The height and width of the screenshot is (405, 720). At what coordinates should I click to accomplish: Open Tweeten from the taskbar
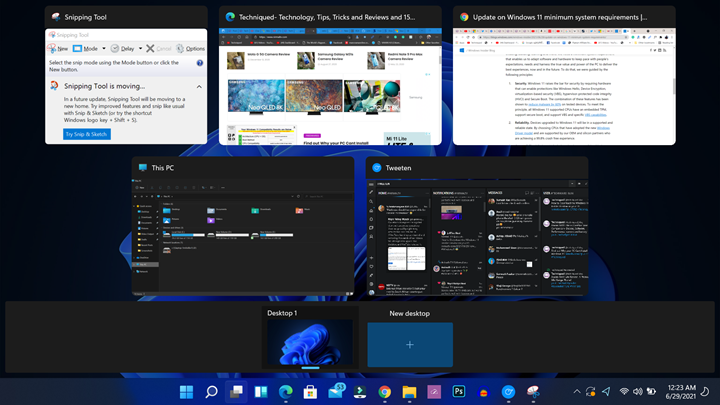point(508,392)
